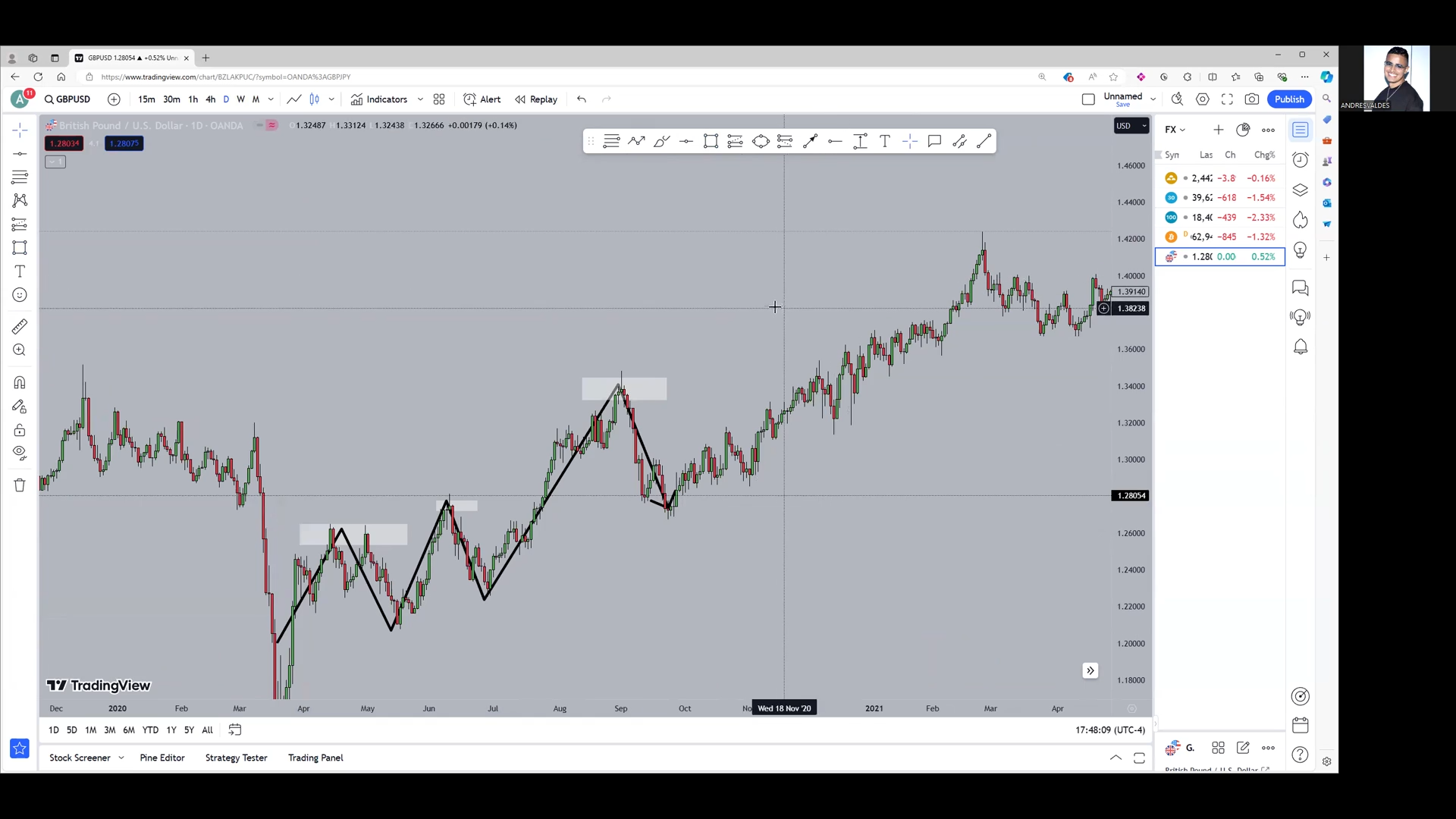Click the fullscreen mode icon

1227,99
